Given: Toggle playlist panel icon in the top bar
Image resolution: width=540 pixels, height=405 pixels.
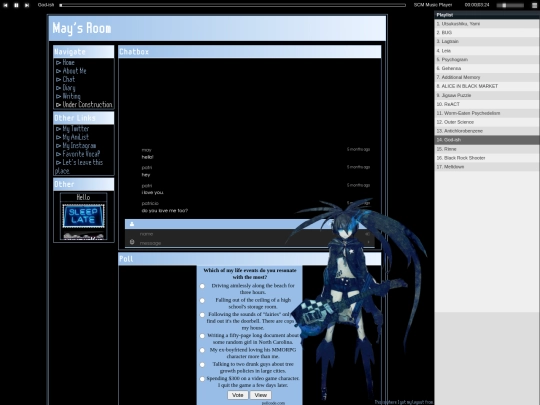Looking at the screenshot, I should tap(534, 5).
